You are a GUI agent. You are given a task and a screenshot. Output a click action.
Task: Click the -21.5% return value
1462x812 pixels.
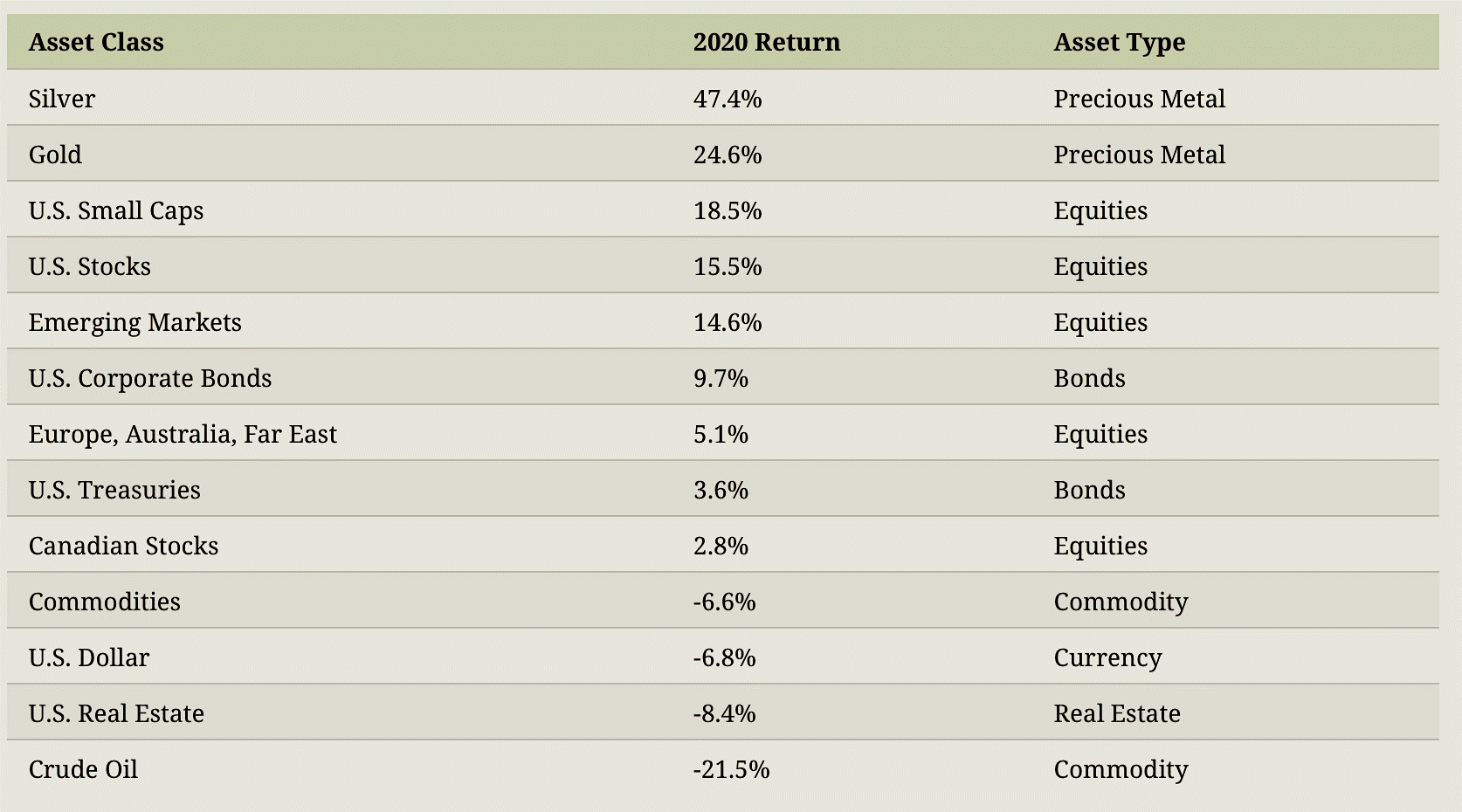tap(731, 769)
